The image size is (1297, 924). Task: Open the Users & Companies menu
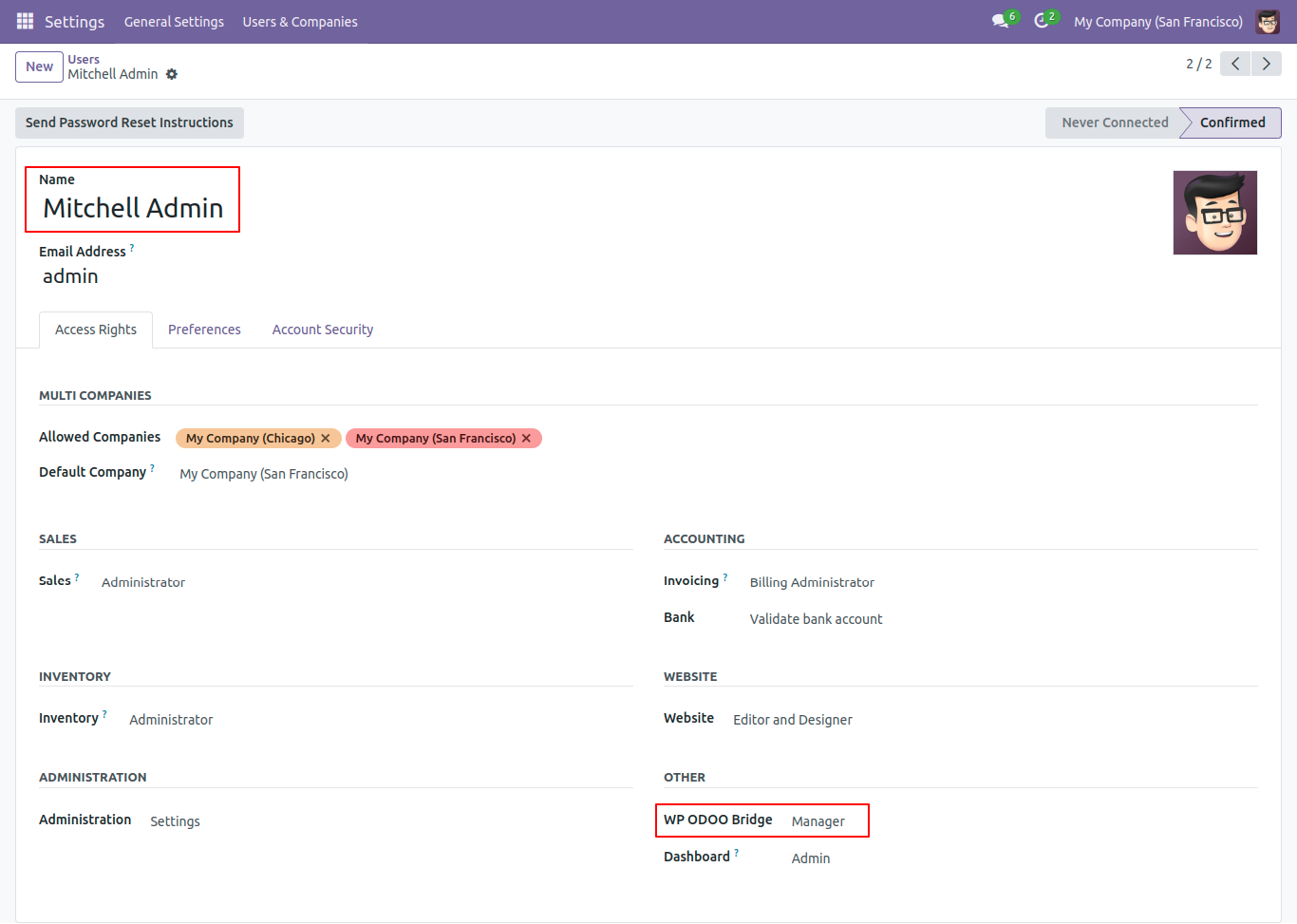pos(300,21)
